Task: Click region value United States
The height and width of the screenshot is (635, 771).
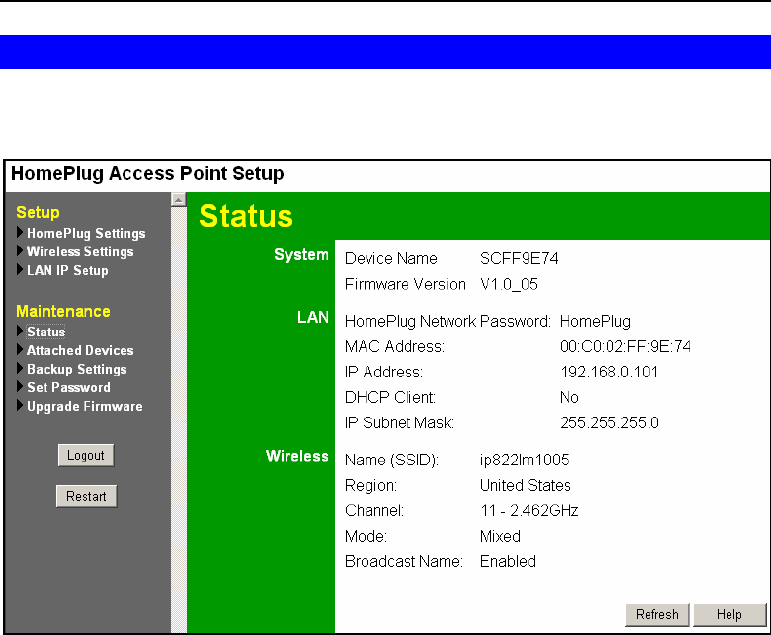Action: tap(525, 485)
